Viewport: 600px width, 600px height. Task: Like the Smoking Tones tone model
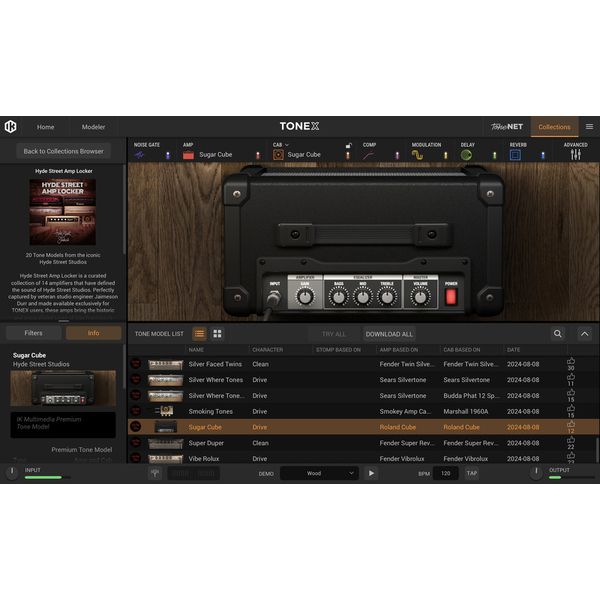click(x=571, y=409)
